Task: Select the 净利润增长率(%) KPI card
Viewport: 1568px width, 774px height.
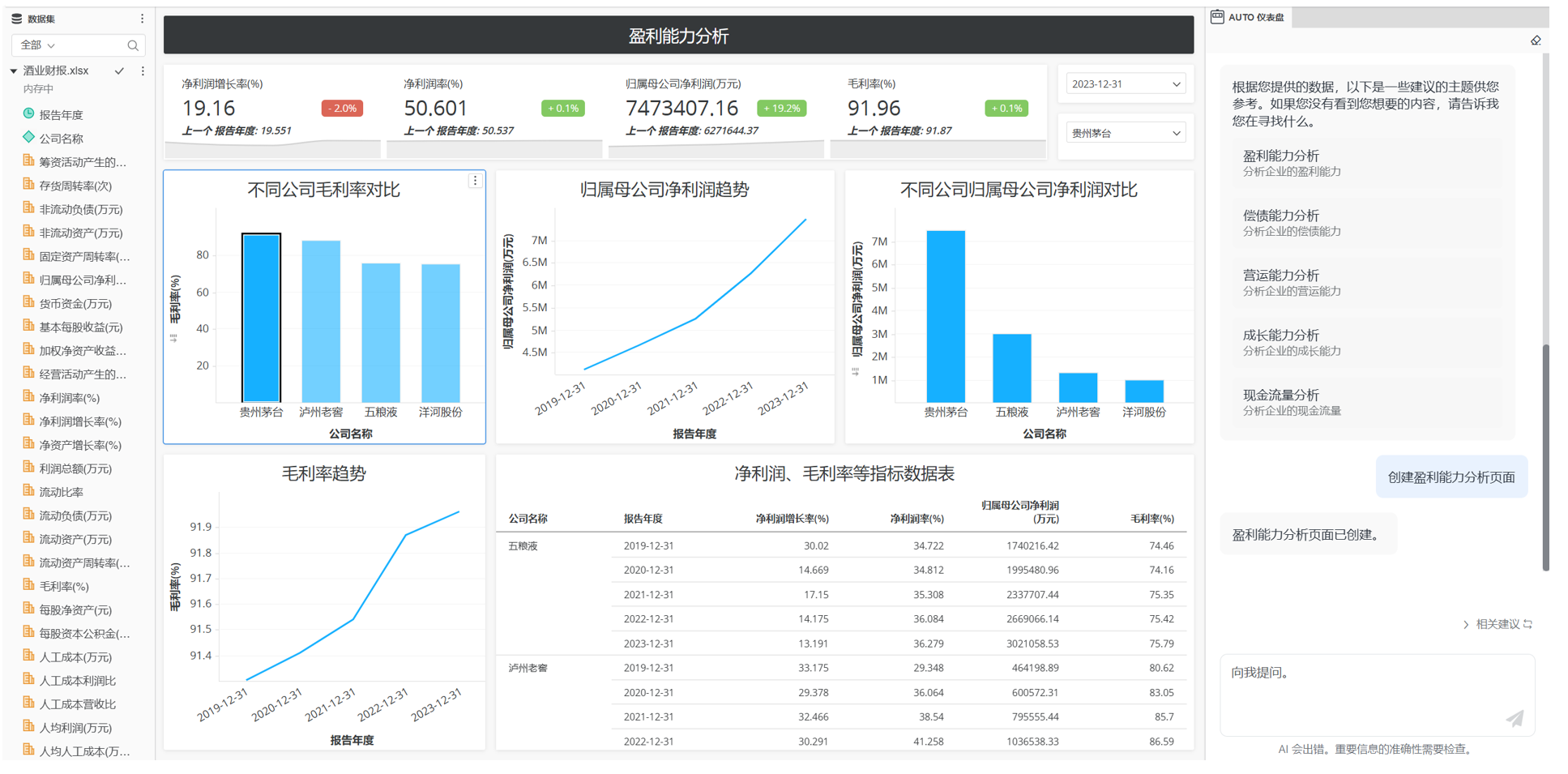Action: 272,112
